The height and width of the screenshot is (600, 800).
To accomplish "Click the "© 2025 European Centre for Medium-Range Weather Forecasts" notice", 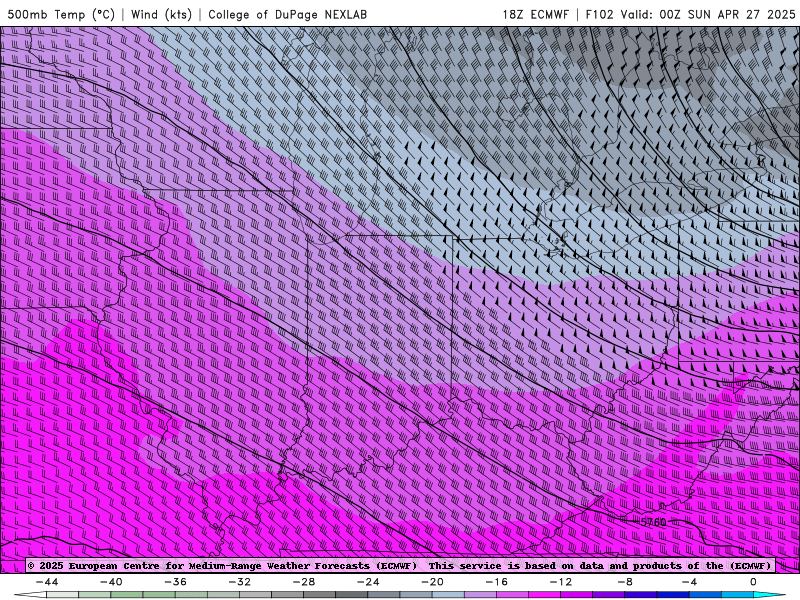I will pos(222,566).
